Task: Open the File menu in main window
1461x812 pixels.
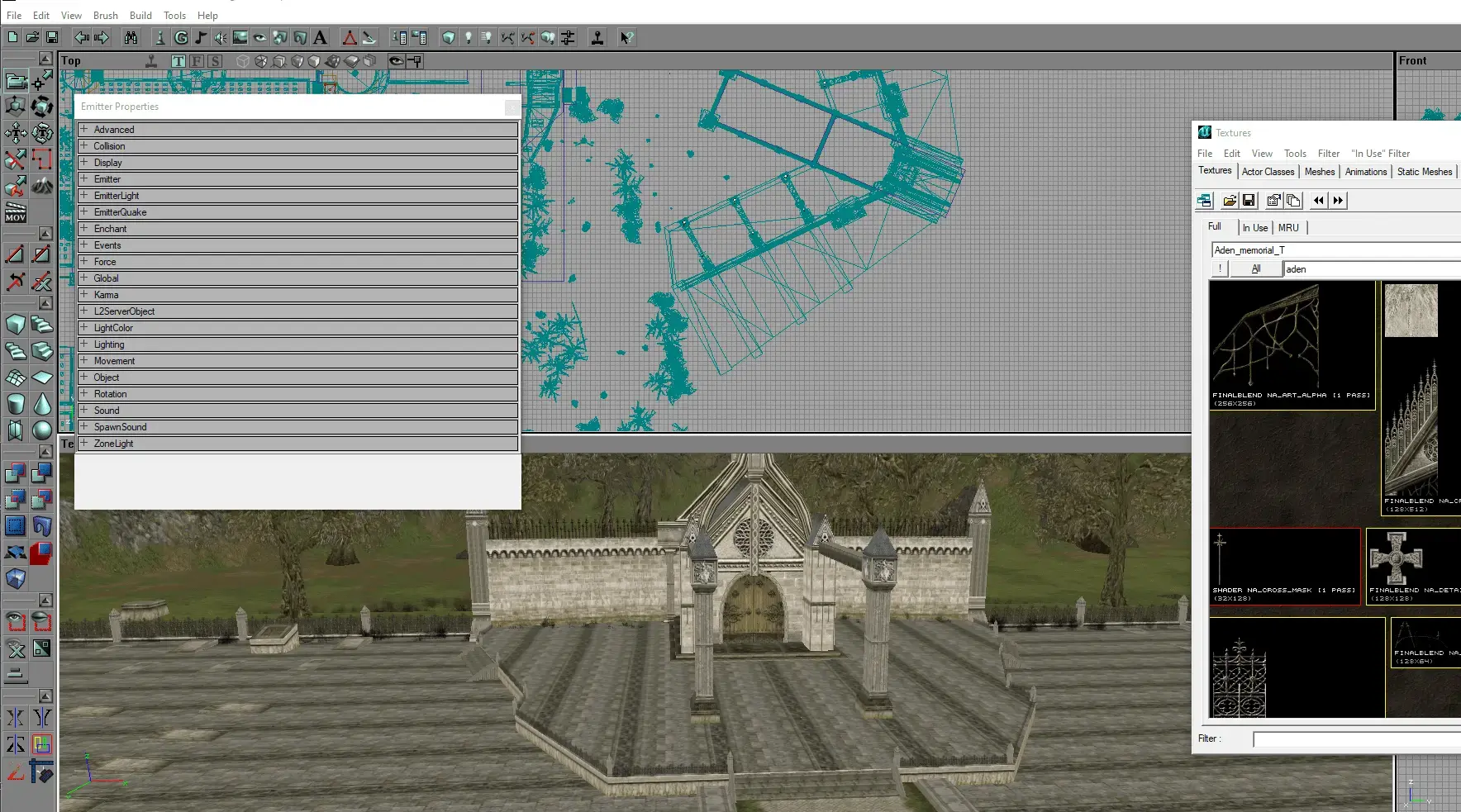Action: (x=14, y=15)
